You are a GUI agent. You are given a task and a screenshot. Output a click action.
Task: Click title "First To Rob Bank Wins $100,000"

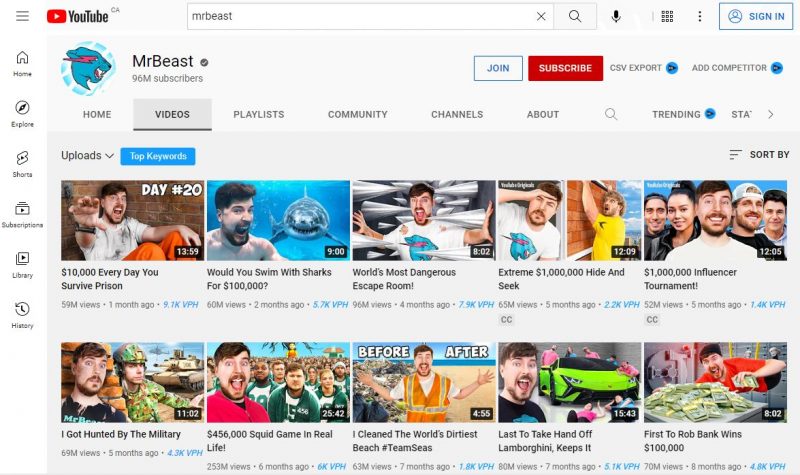[x=692, y=441]
